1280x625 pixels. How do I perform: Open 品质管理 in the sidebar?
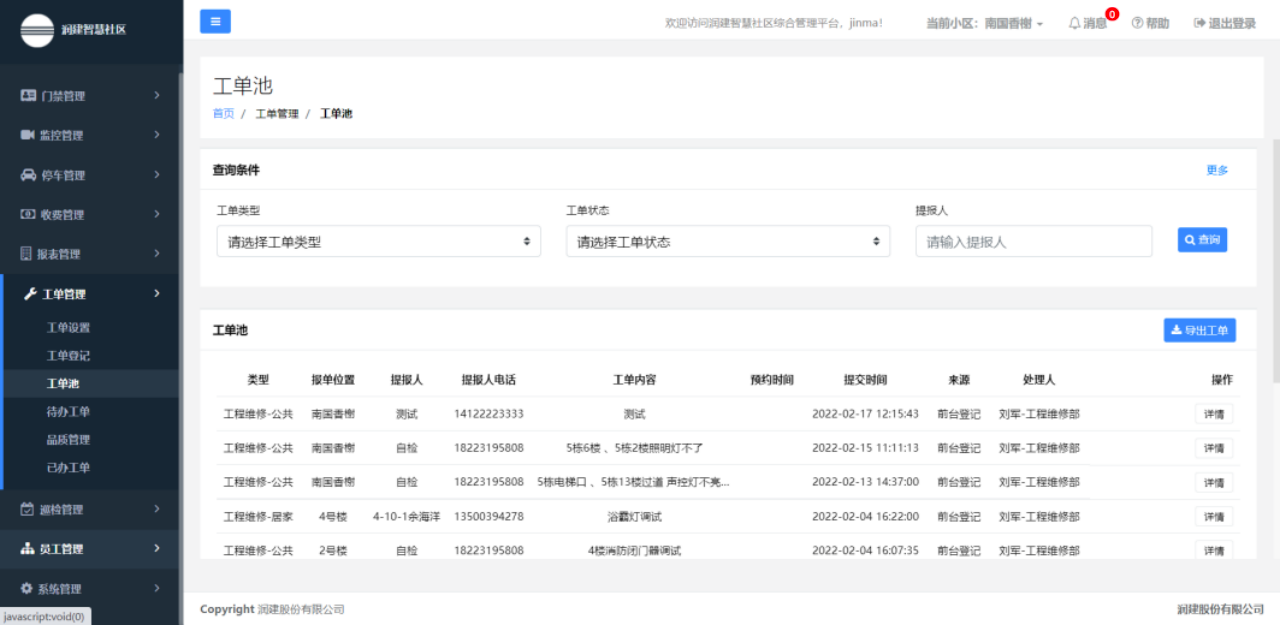(x=68, y=440)
